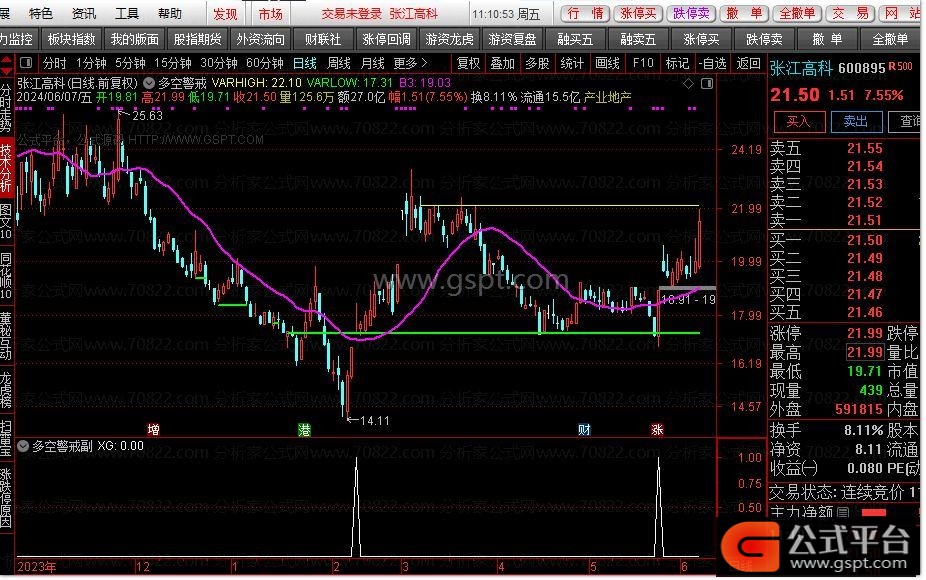
Task: Select the 周线 weekly chart tab
Action: (x=339, y=63)
